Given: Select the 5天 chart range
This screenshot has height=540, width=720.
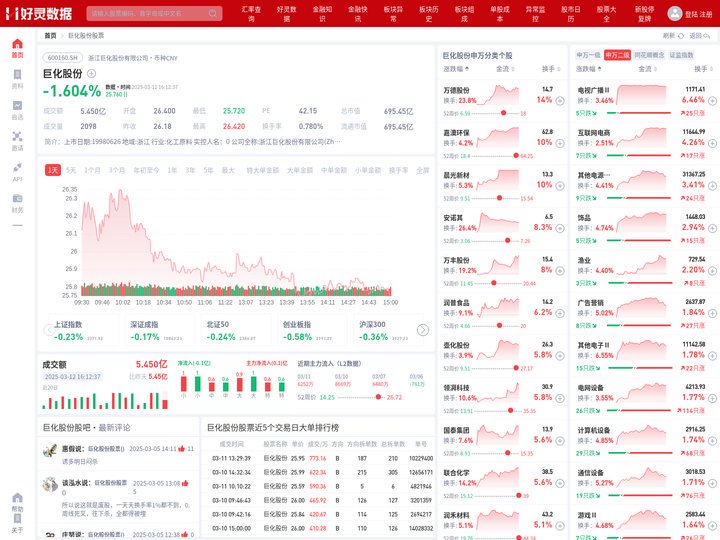Looking at the screenshot, I should tap(71, 170).
